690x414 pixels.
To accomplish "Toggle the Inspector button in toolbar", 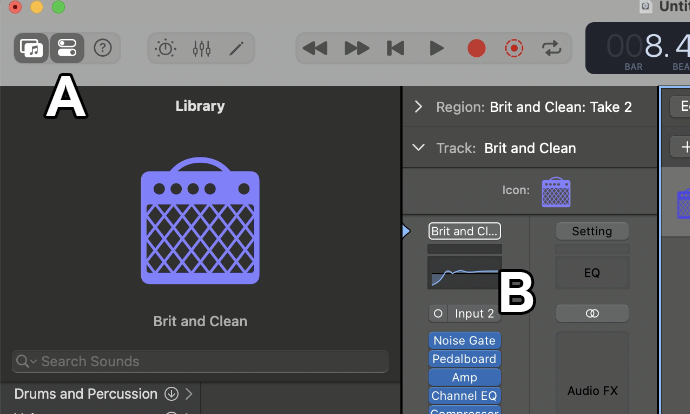I will pos(67,48).
